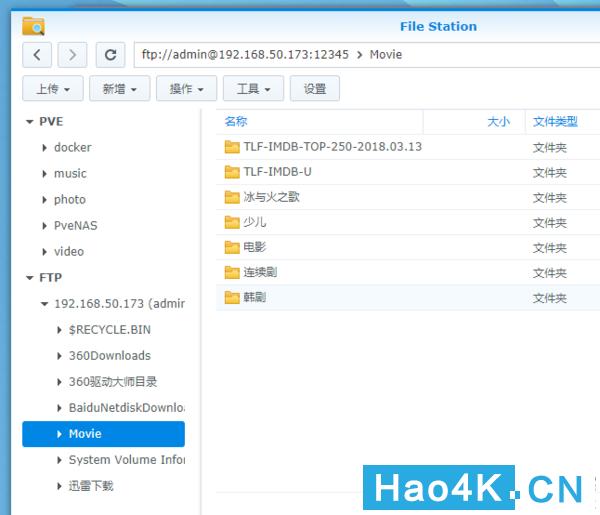Image resolution: width=600 pixels, height=515 pixels.
Task: Expand the $RECYCLE.BIN node
Action: tap(59, 330)
